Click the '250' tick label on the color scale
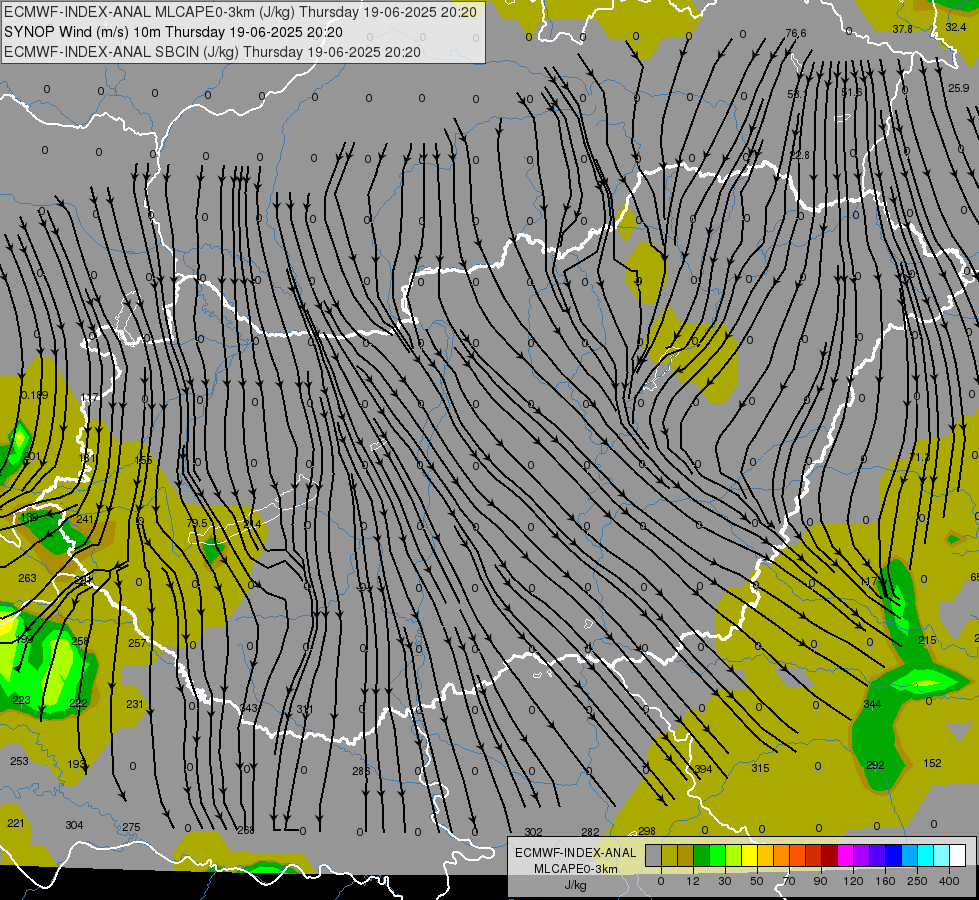 (x=917, y=881)
